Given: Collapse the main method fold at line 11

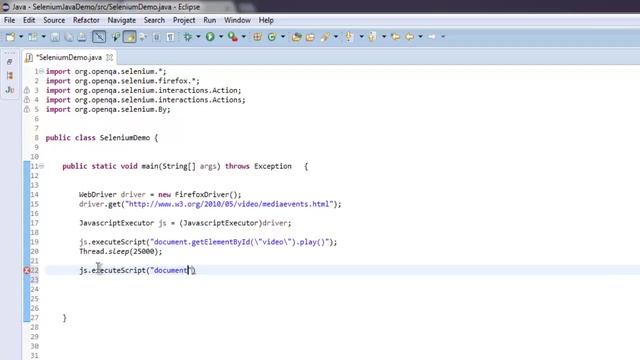Looking at the screenshot, I should tap(42, 166).
